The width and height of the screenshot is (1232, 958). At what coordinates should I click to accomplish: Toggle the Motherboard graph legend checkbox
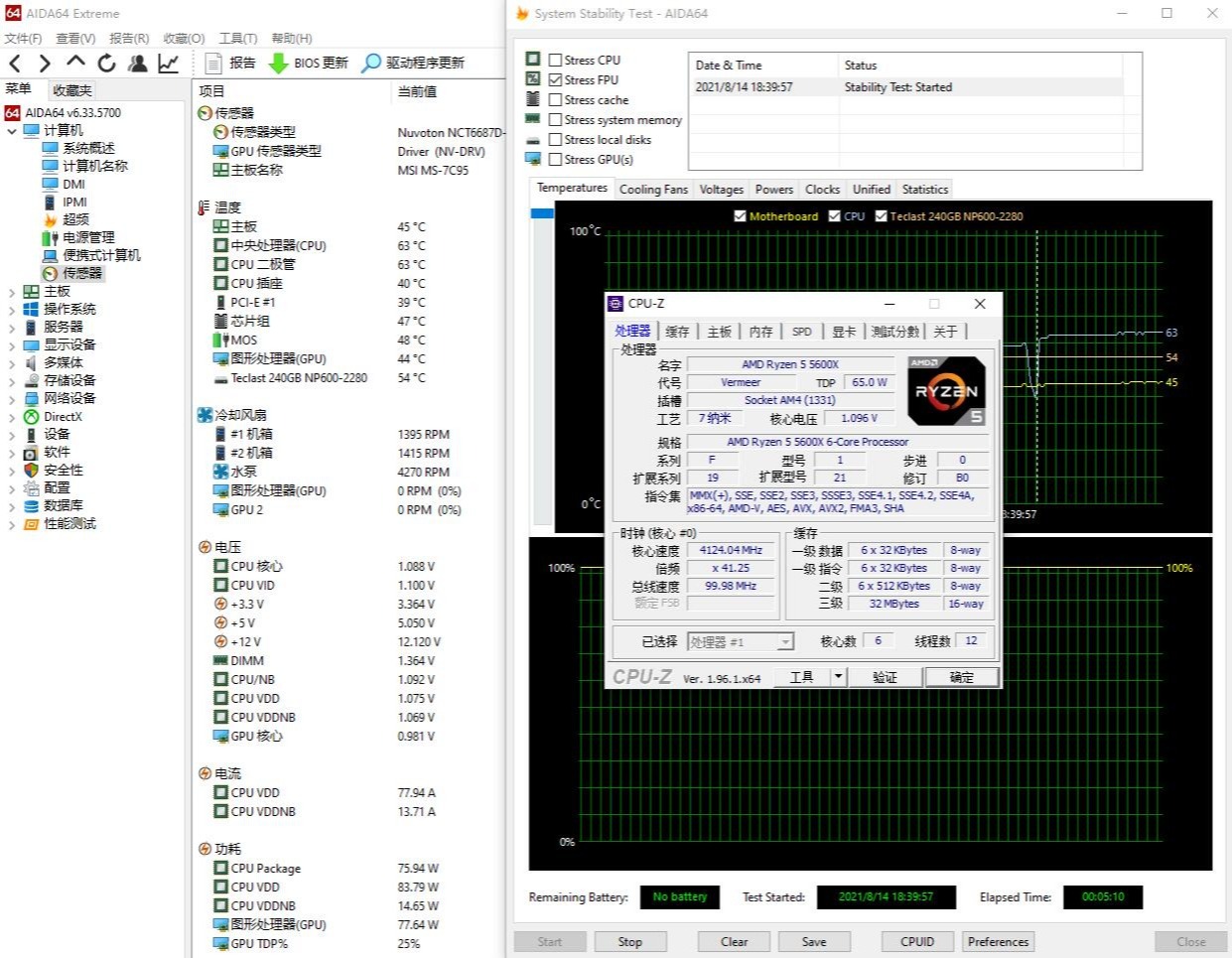click(x=740, y=215)
